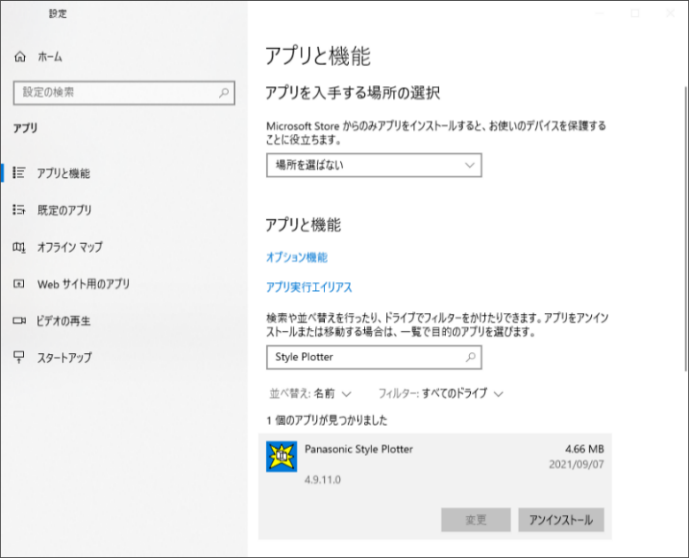
Task: Select スタートアップ in the sidebar menu
Action: (x=64, y=357)
